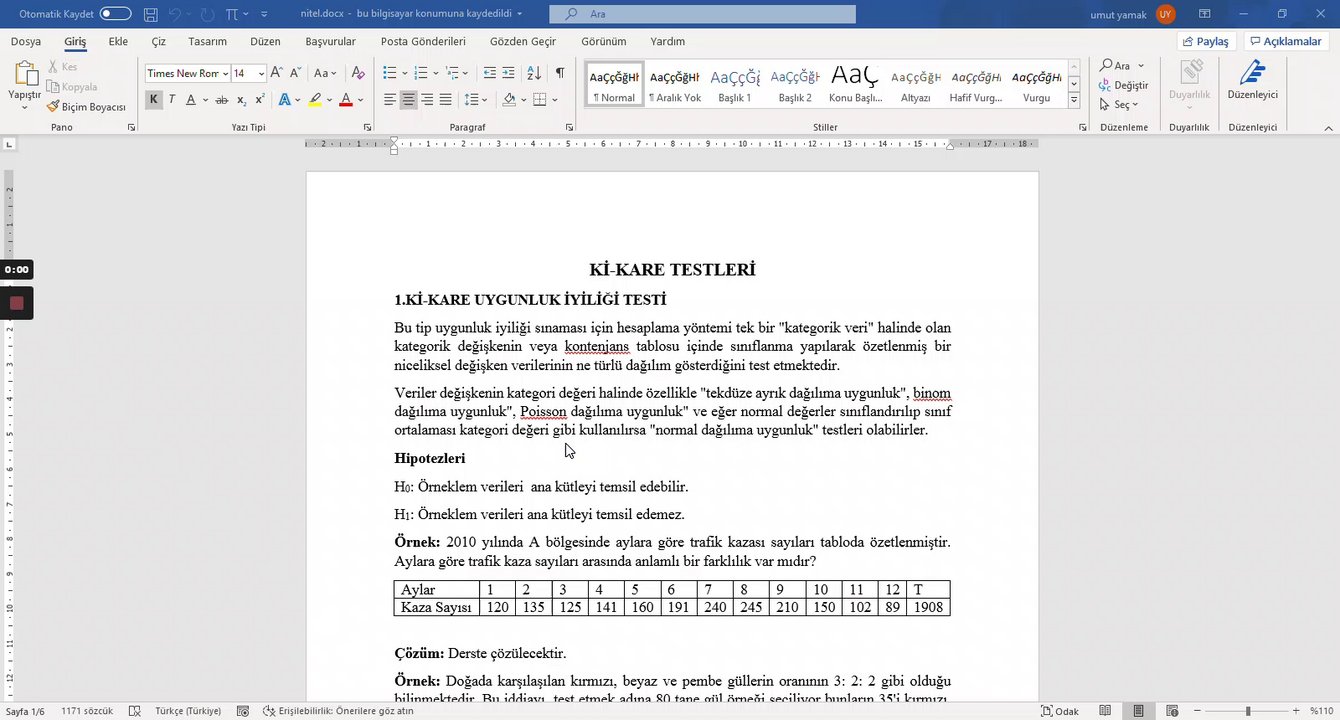The height and width of the screenshot is (720, 1340).
Task: Apply the multilevel list icon
Action: (x=453, y=73)
